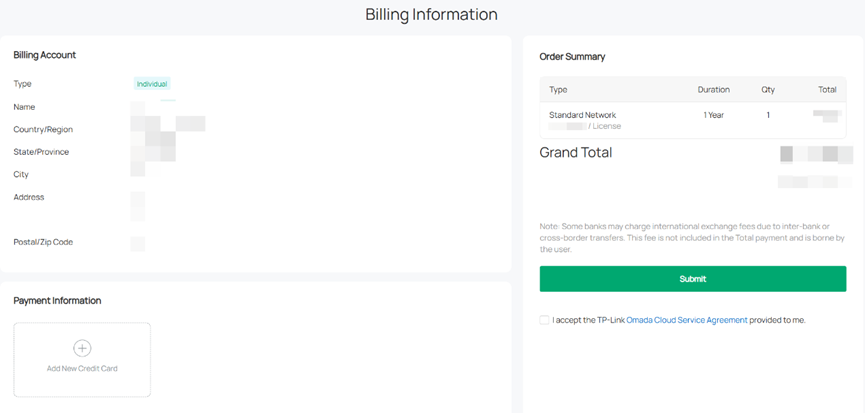
Task: Click the Grand Total label
Action: [x=576, y=153]
